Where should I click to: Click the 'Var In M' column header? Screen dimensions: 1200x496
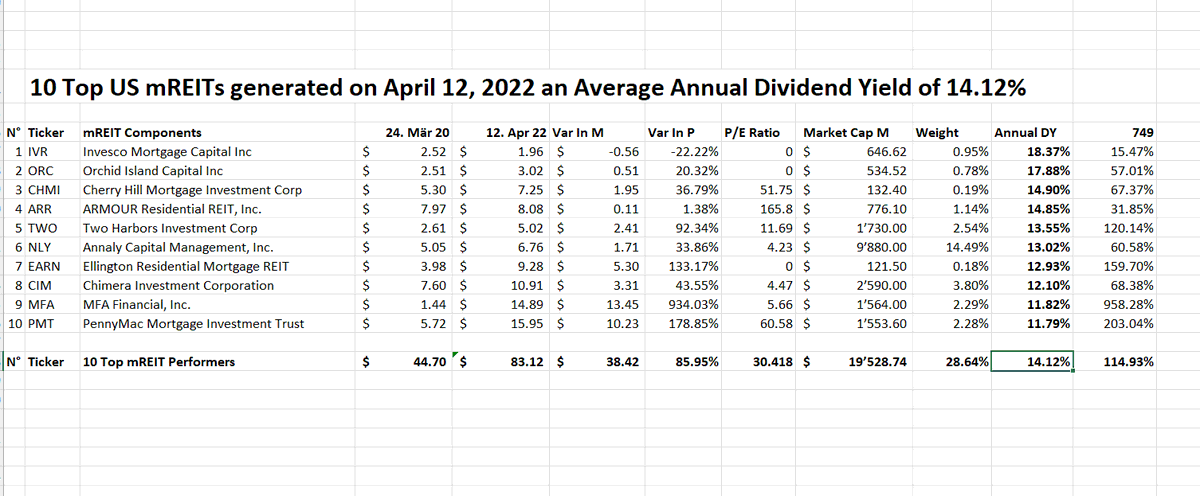coord(579,132)
